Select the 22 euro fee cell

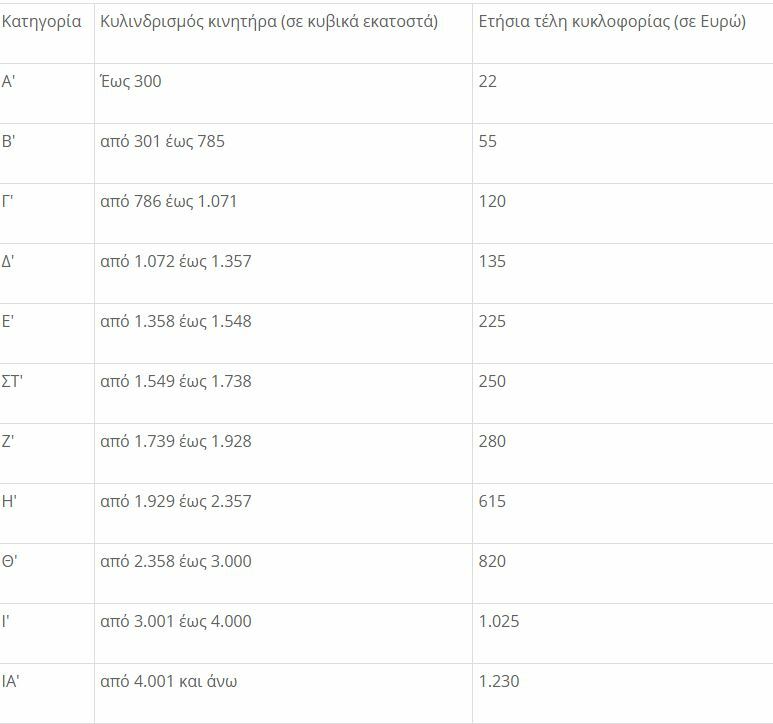tap(488, 82)
